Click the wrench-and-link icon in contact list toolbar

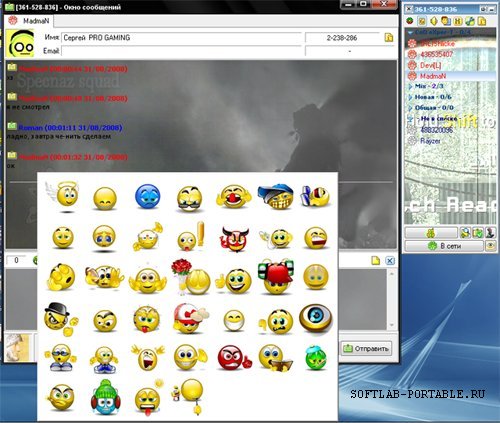470,21
